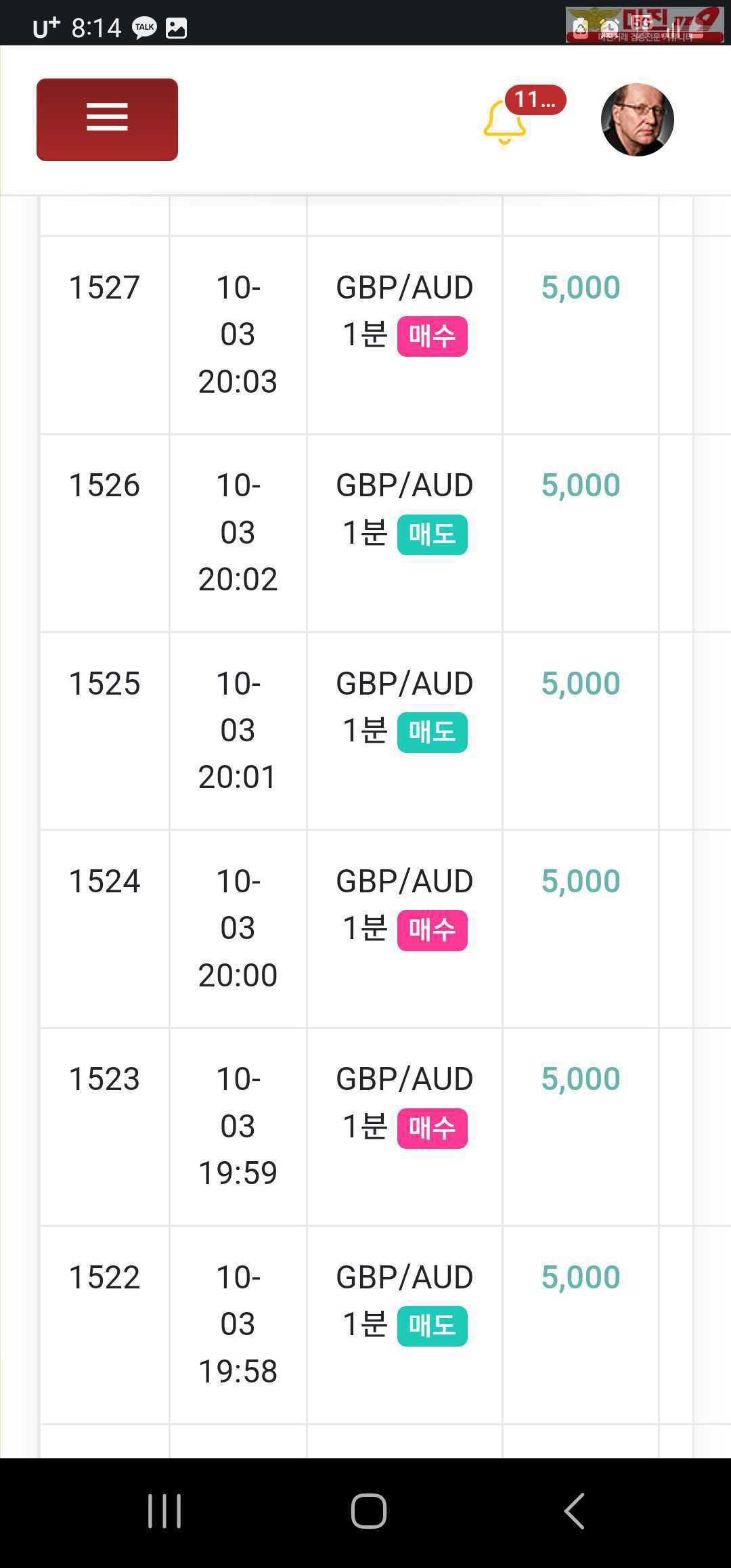Select the 매도 badge on order 1526

pyautogui.click(x=432, y=534)
